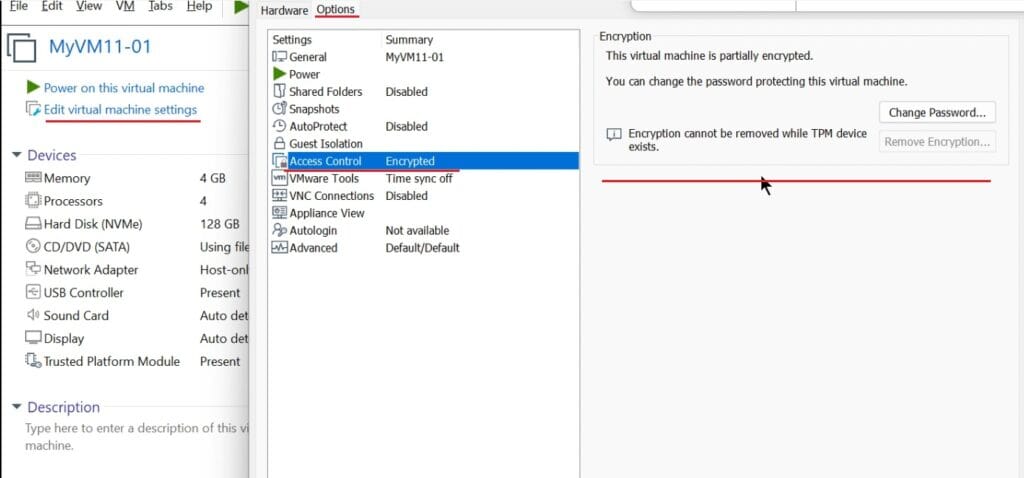Click the Snapshots icon
The width and height of the screenshot is (1024, 478).
(x=280, y=108)
